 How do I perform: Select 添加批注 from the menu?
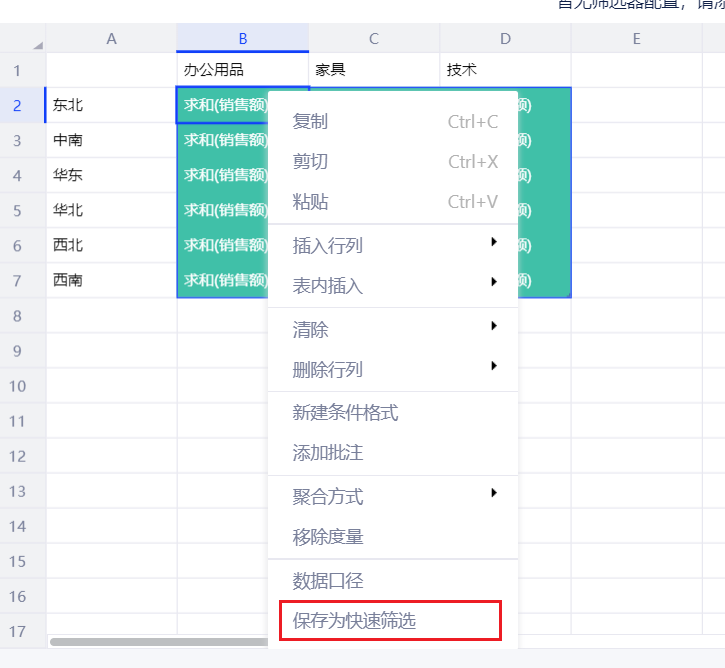327,453
